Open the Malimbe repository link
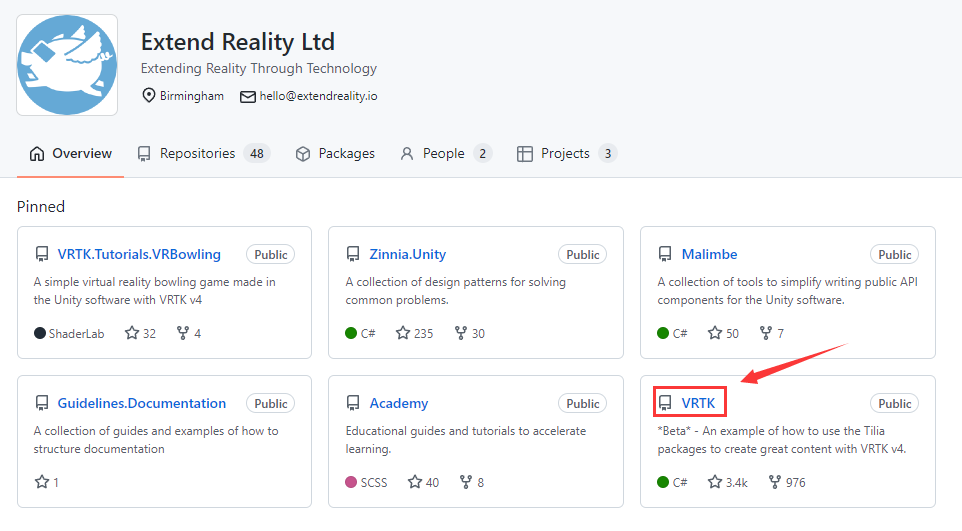Viewport: 962px width, 531px height. tap(709, 254)
